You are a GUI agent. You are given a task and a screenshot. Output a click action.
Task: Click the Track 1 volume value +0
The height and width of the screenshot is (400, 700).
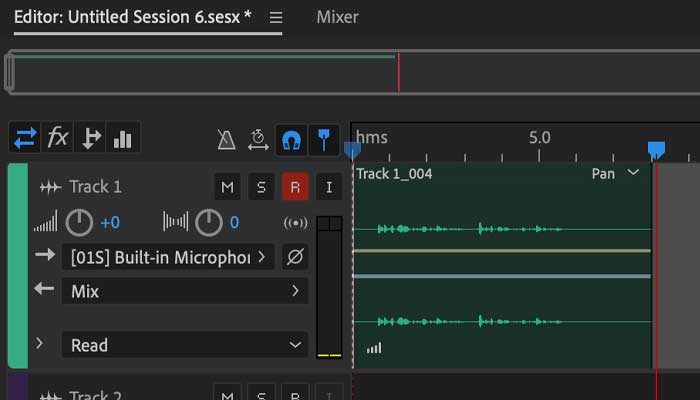[x=110, y=222]
